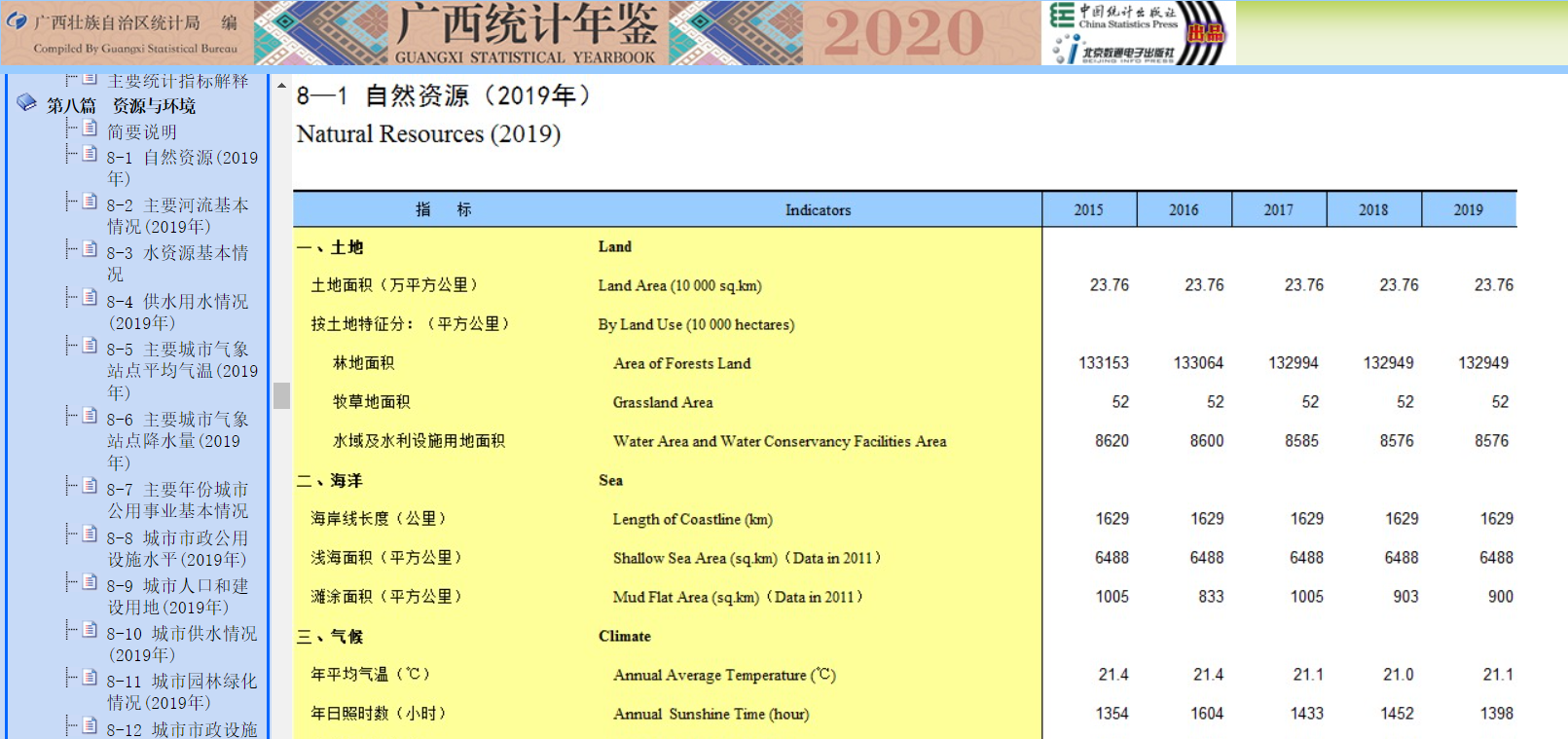This screenshot has height=739, width=1568.
Task: Click the Climate section heading
Action: 625,636
